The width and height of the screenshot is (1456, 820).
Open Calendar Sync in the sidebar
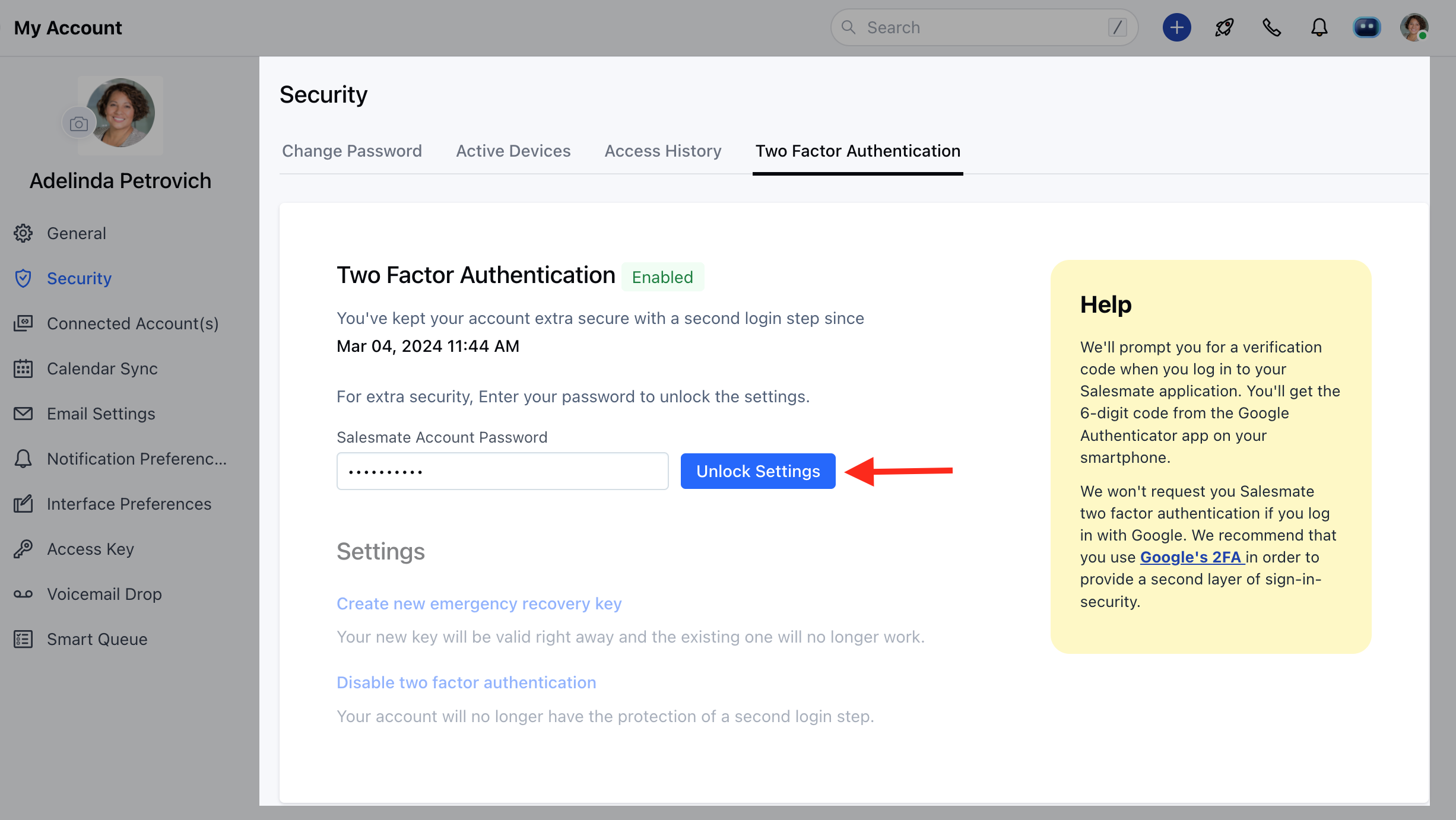pos(102,368)
